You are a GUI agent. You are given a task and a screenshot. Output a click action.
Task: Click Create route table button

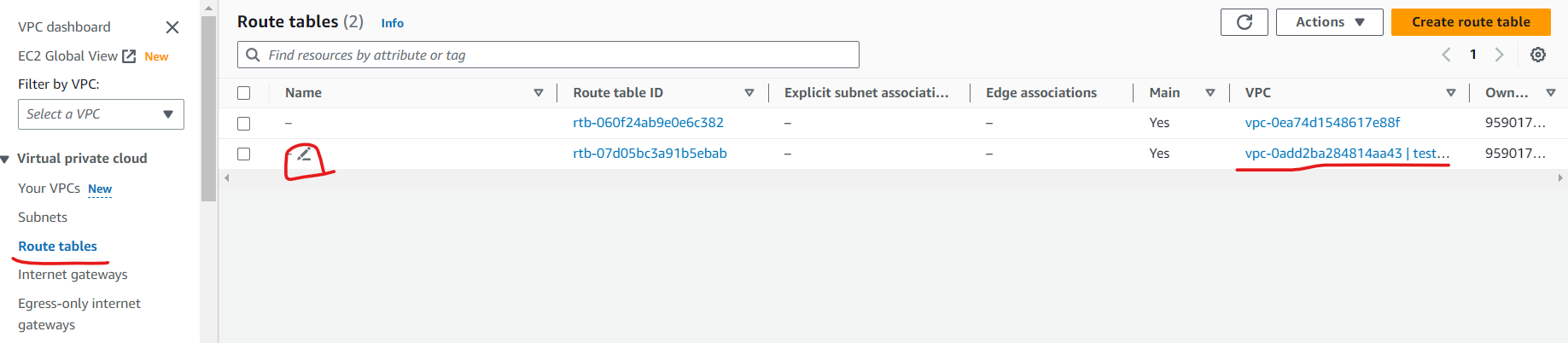point(1471,22)
